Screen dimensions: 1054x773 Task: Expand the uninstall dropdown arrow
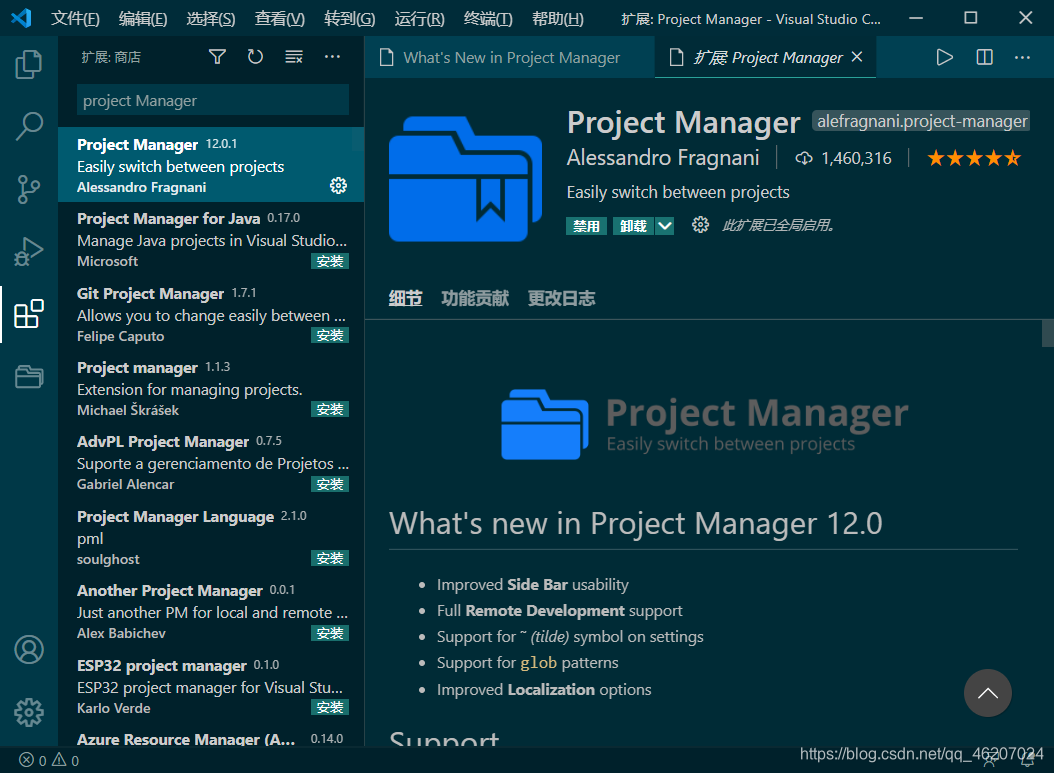click(664, 226)
